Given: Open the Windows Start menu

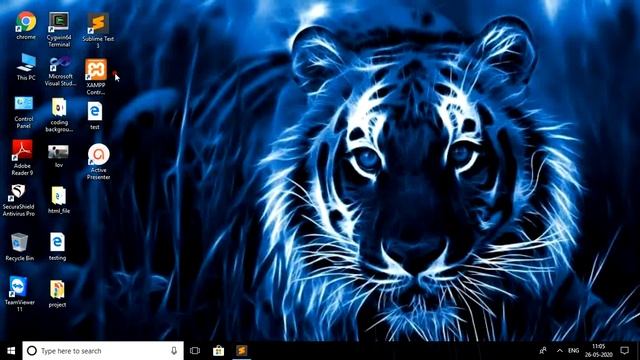Looking at the screenshot, I should (x=11, y=351).
